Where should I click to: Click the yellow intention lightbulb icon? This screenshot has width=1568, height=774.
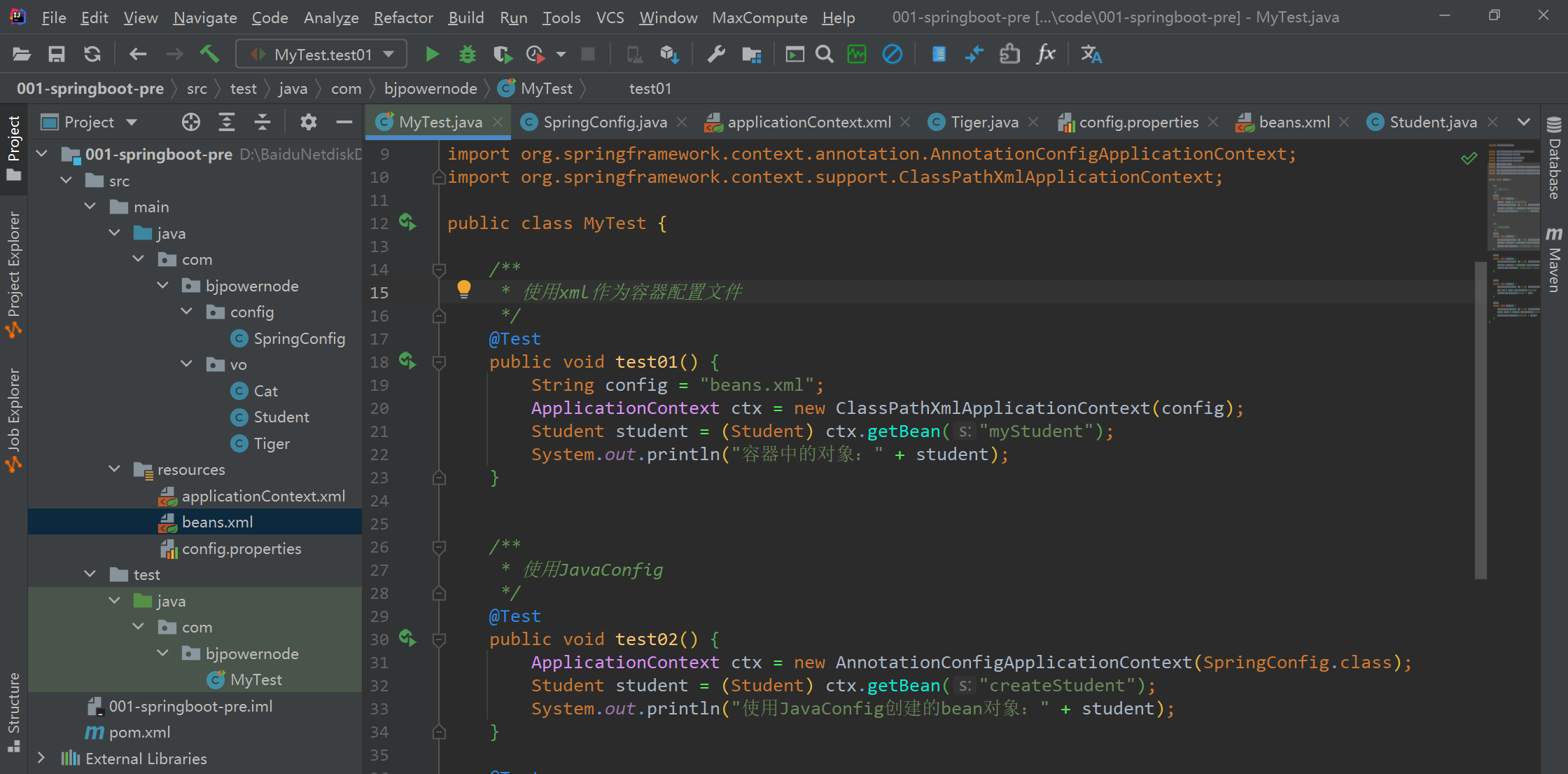pyautogui.click(x=463, y=289)
